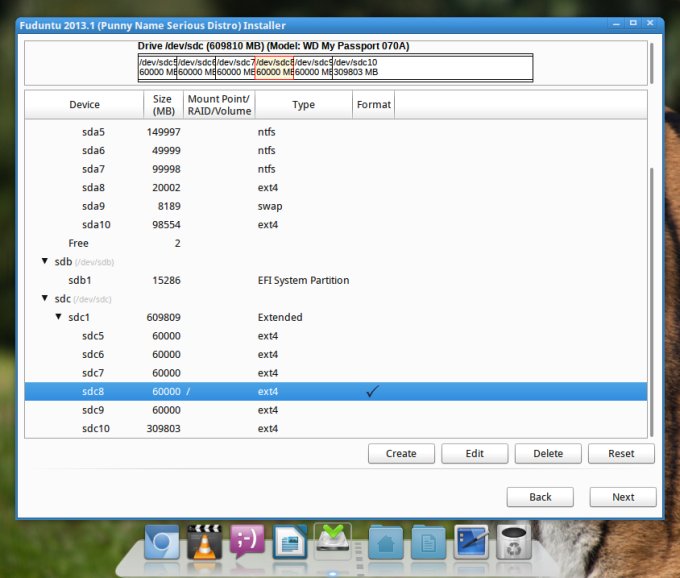Screen dimensions: 680x578
Task: Open LibreOffice Writer from the dock
Action: [290, 543]
